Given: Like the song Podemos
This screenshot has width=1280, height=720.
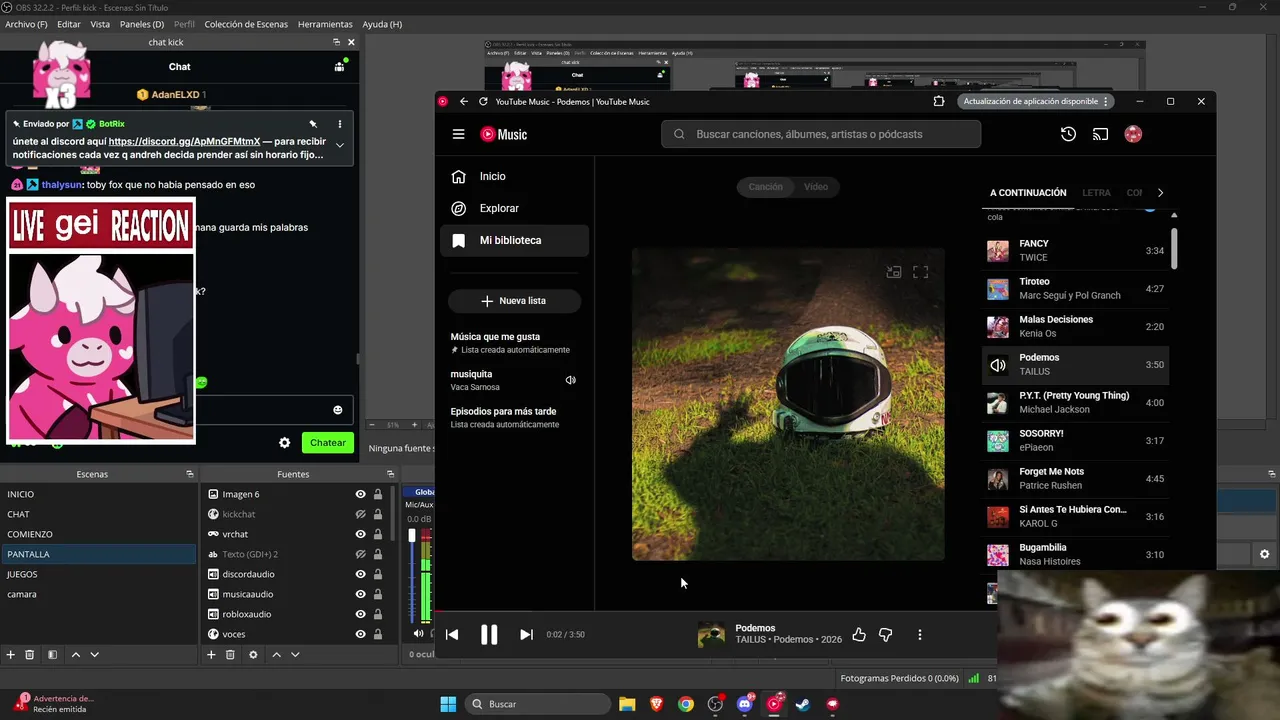Looking at the screenshot, I should pyautogui.click(x=859, y=634).
